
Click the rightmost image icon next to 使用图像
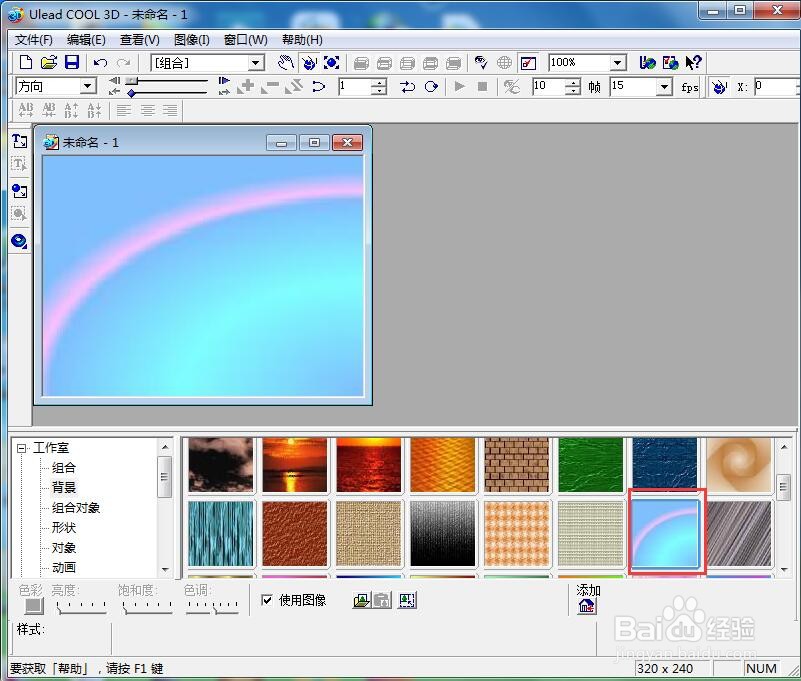click(x=407, y=600)
